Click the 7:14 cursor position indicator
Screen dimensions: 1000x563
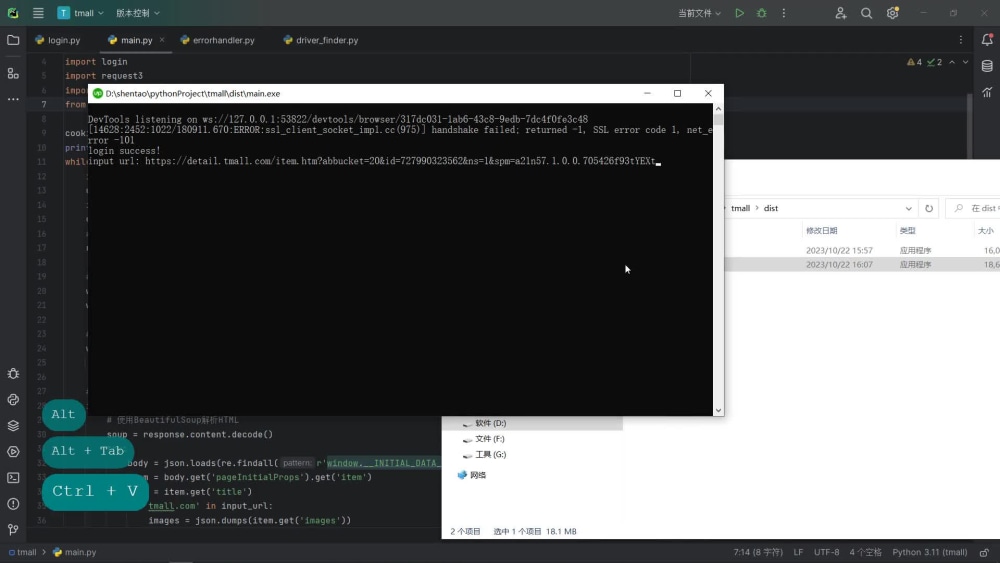click(x=758, y=552)
